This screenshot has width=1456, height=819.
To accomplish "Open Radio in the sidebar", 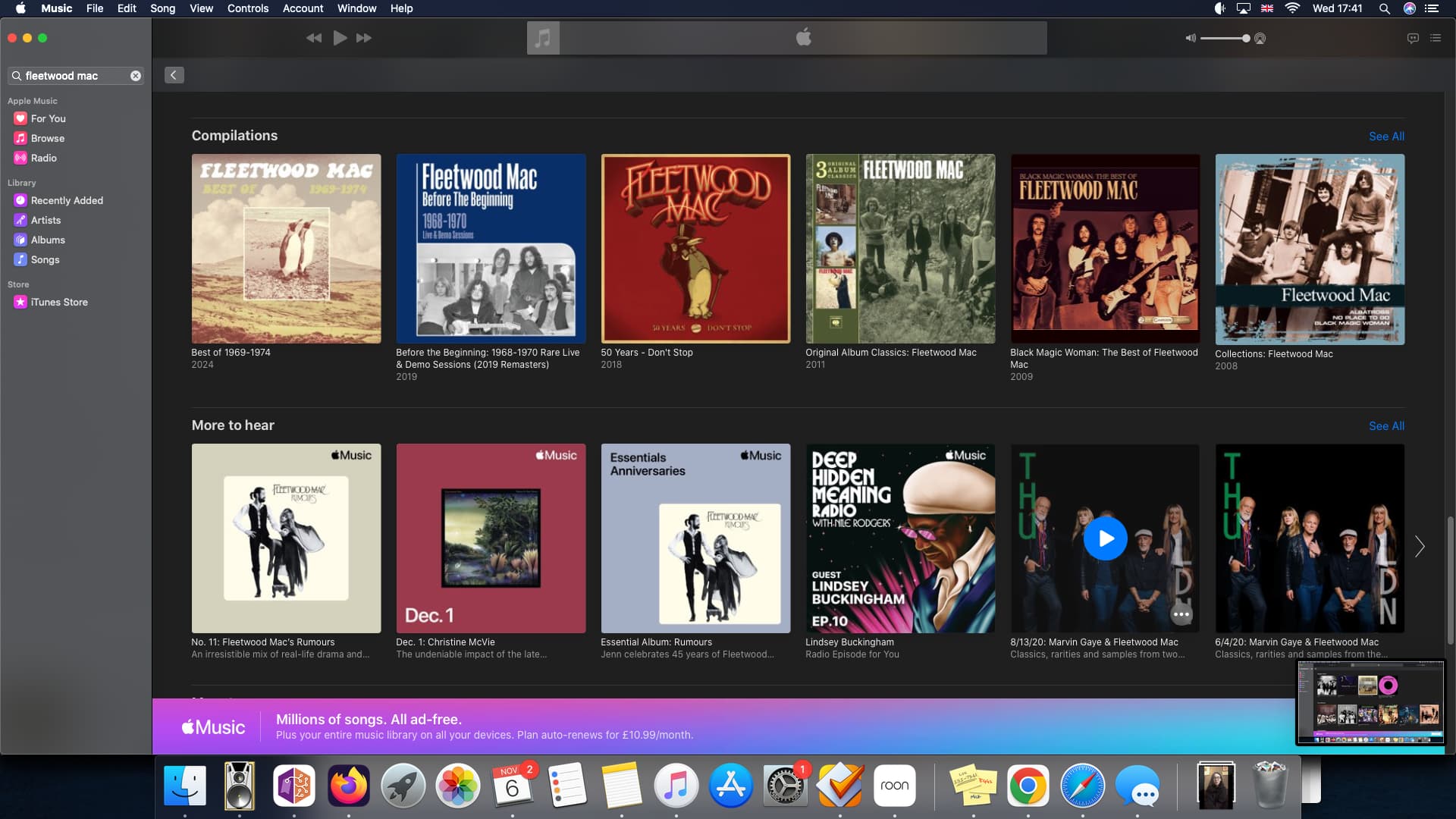I will [x=44, y=158].
